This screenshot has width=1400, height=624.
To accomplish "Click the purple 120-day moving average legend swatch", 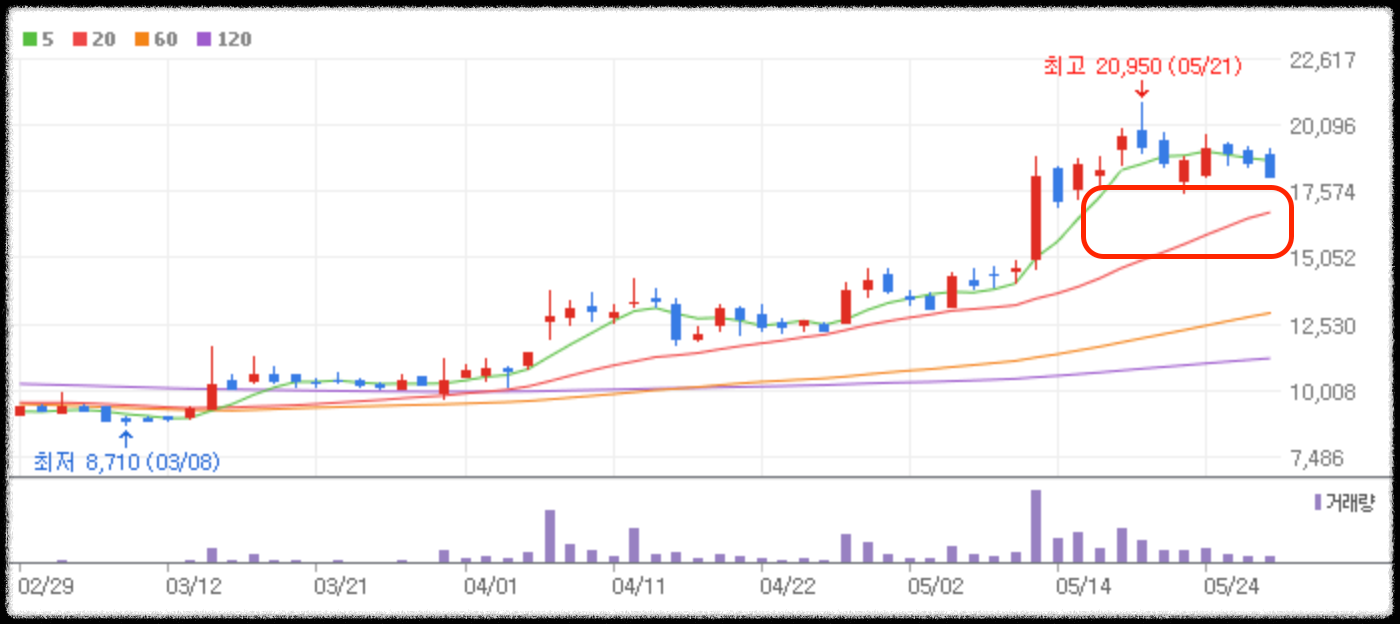I will [205, 40].
